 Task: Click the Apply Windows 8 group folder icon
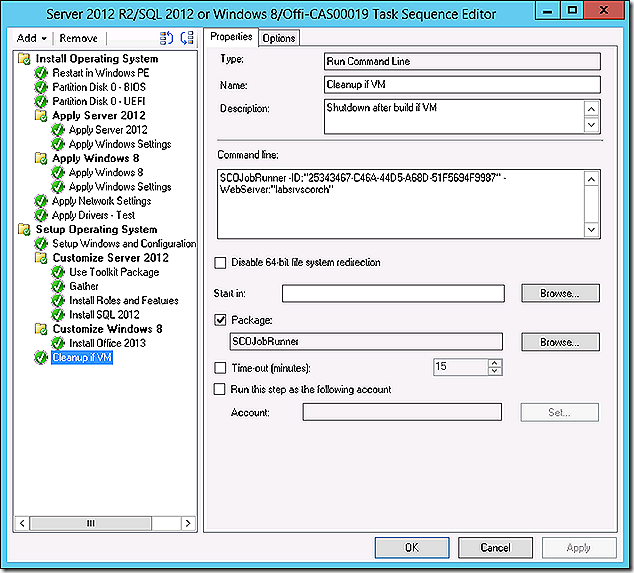[41, 159]
